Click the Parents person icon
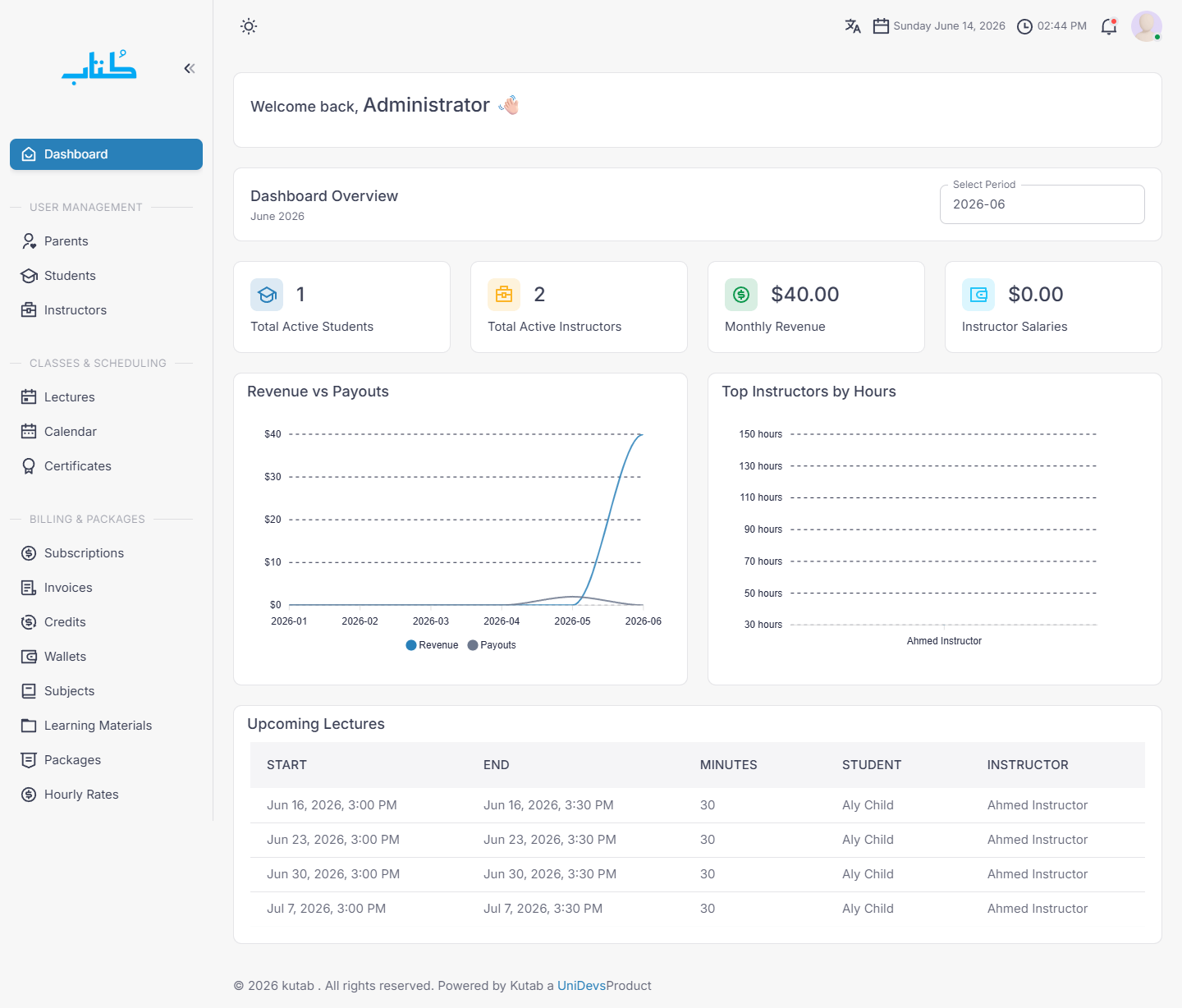Image resolution: width=1182 pixels, height=1008 pixels. click(x=29, y=241)
